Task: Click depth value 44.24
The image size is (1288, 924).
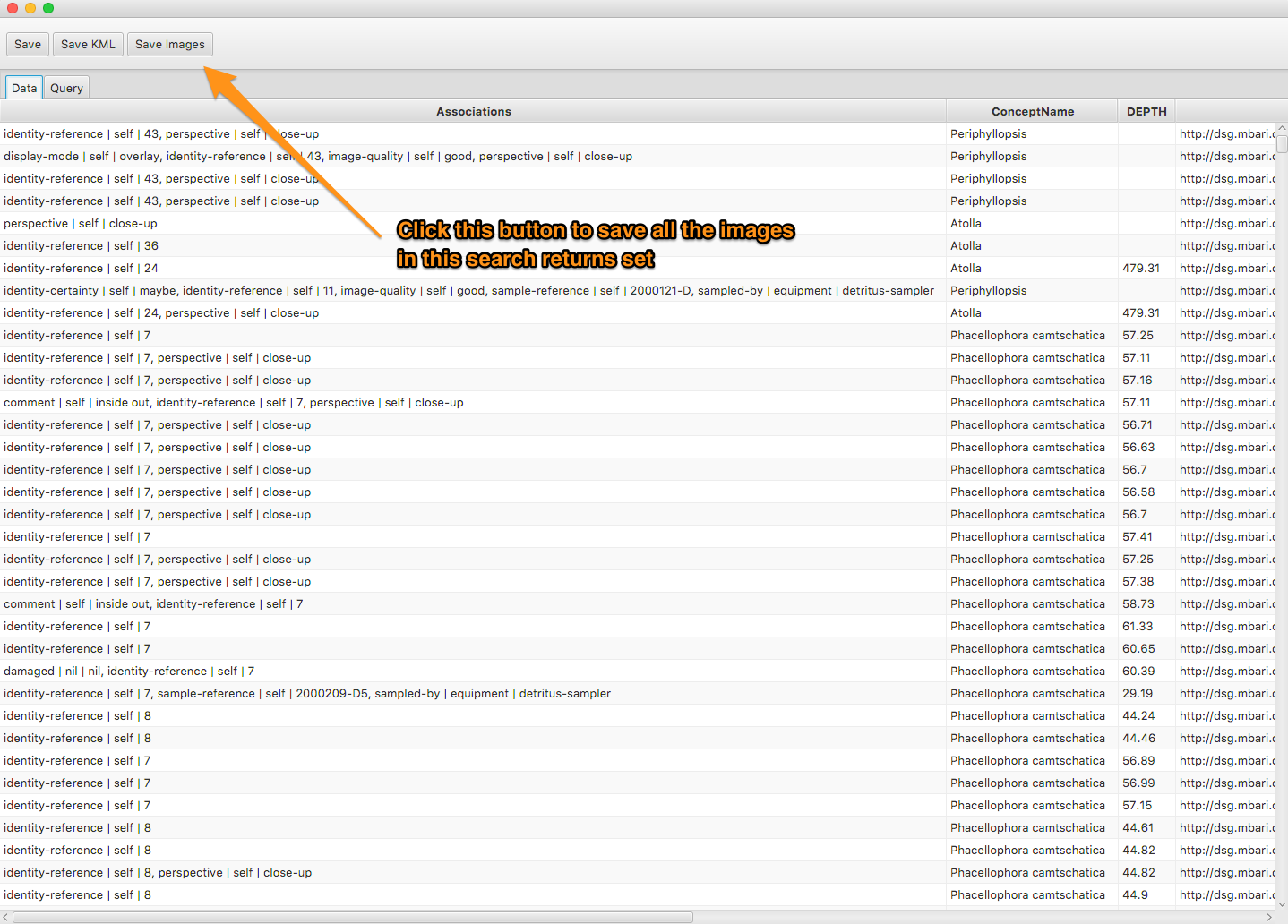Action: [x=1138, y=715]
